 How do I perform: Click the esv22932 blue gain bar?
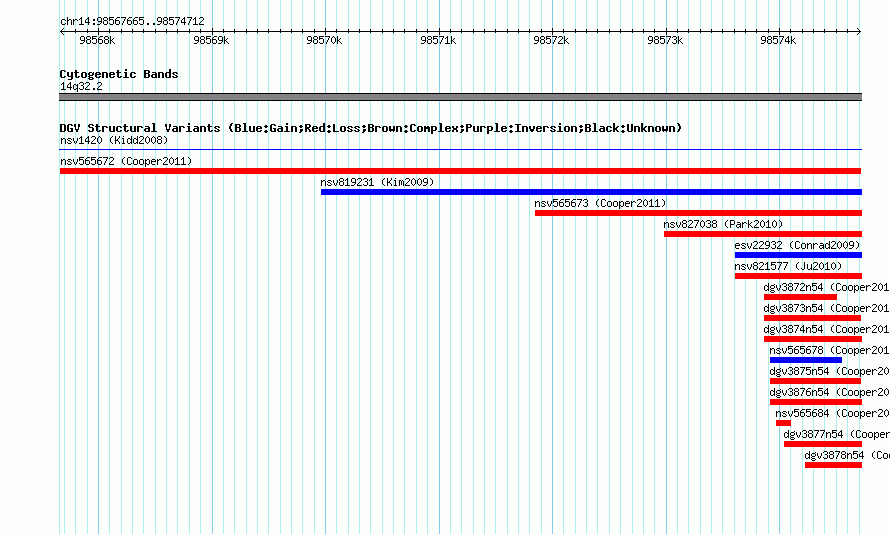coord(798,255)
